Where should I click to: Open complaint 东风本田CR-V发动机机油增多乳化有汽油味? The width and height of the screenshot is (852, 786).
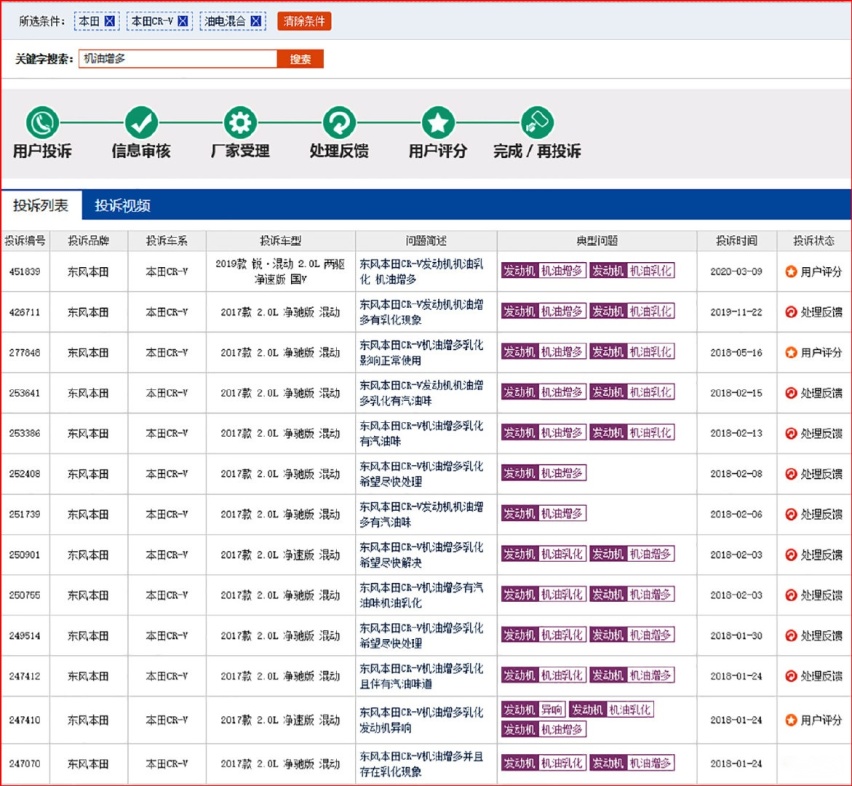point(421,393)
